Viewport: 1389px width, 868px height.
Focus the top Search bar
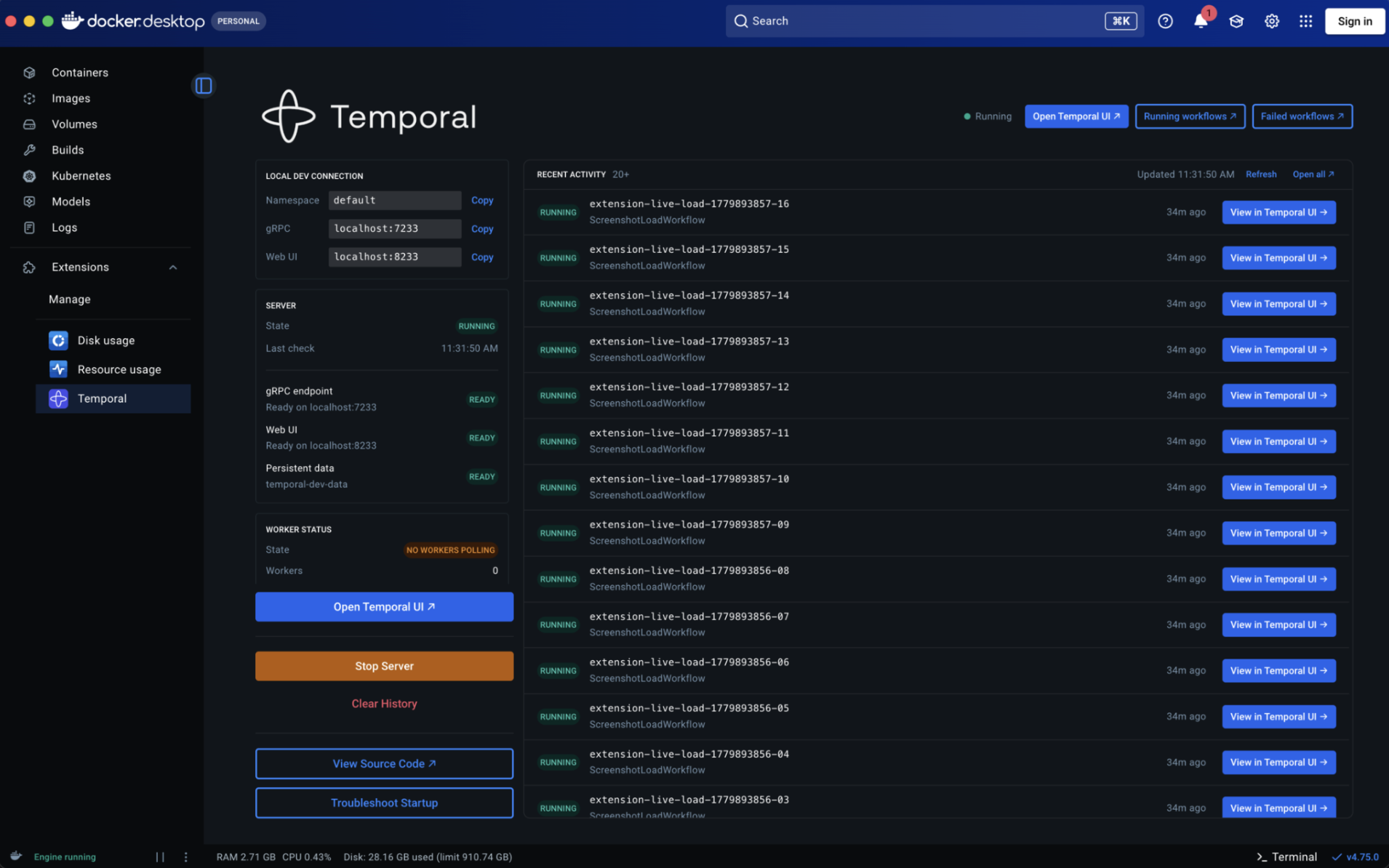(x=934, y=21)
